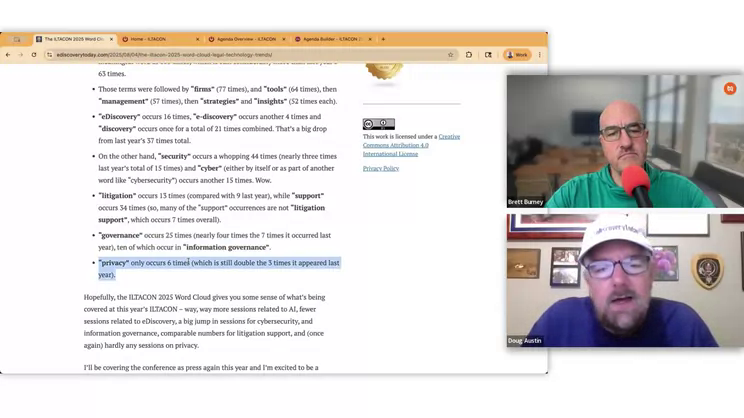The image size is (744, 418).
Task: Focus the ediscoverytoday.com address bar
Action: 251,55
